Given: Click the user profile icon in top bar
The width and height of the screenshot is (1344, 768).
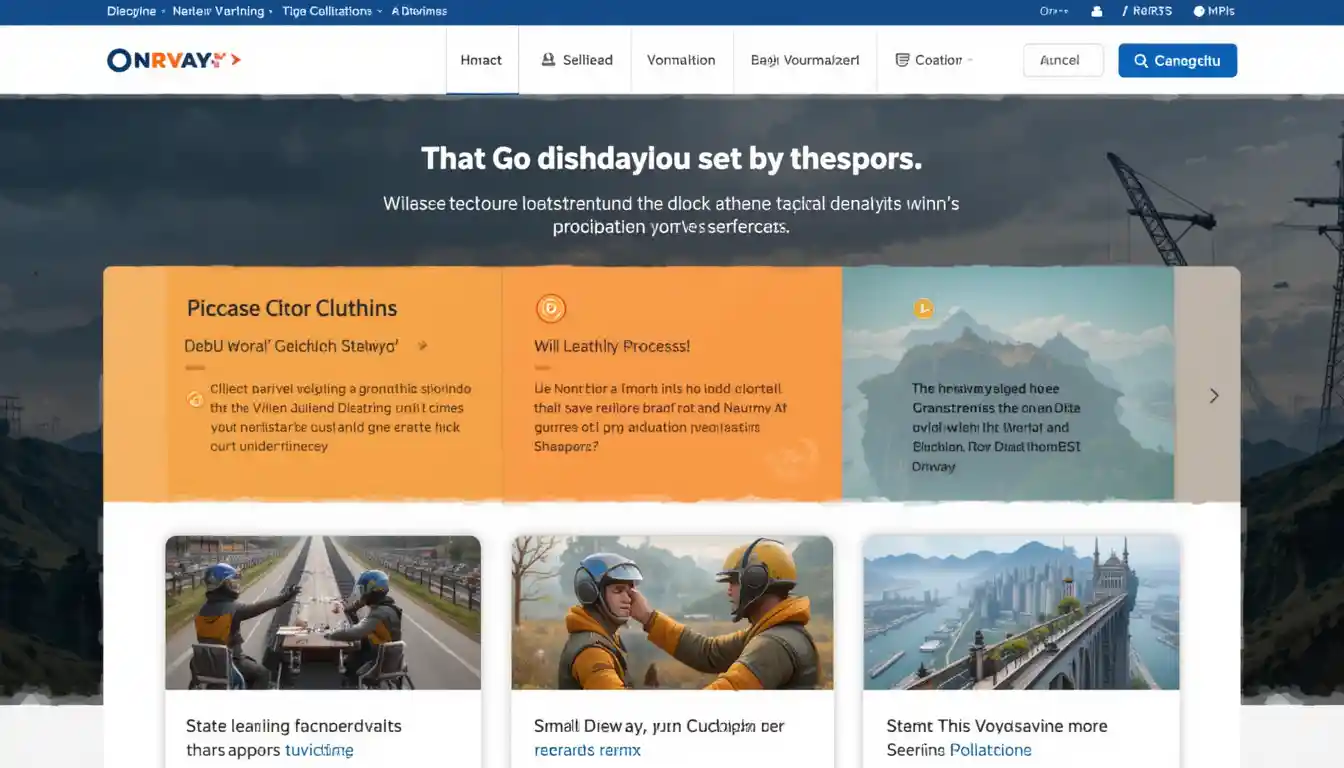Looking at the screenshot, I should [x=1097, y=12].
